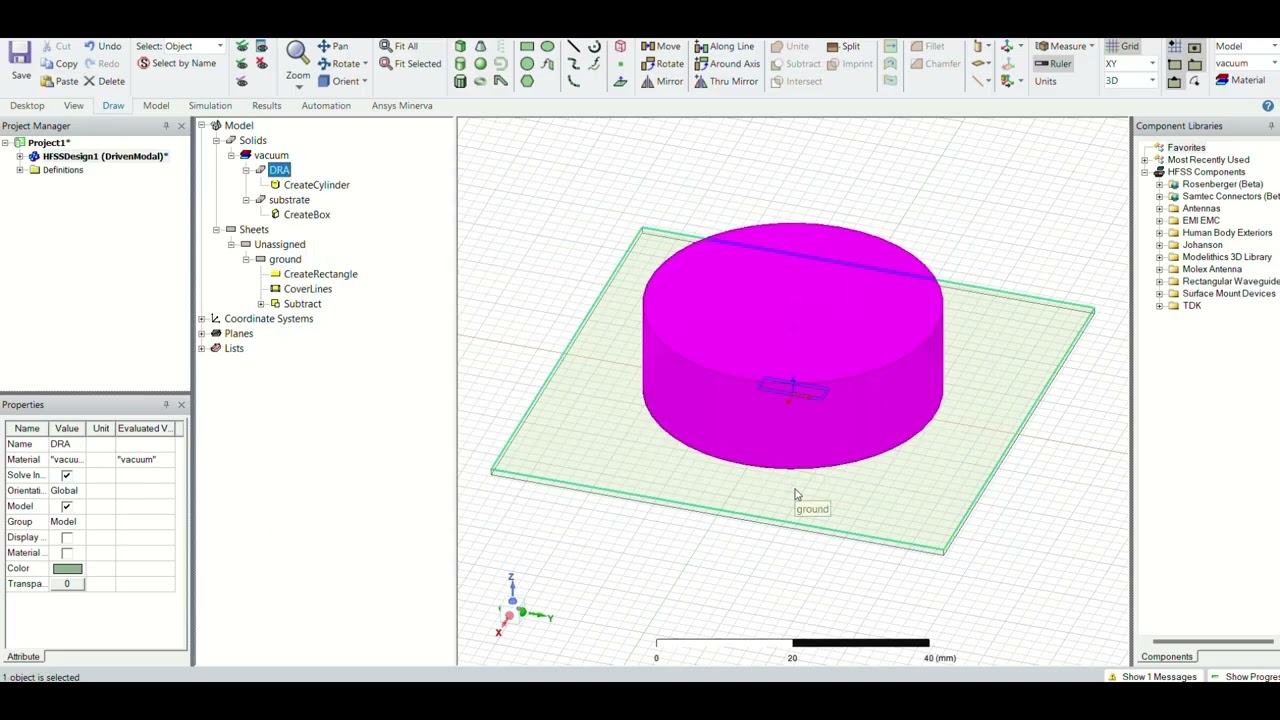This screenshot has width=1280, height=720.
Task: Toggle the Model checkbox in Properties
Action: click(x=67, y=506)
